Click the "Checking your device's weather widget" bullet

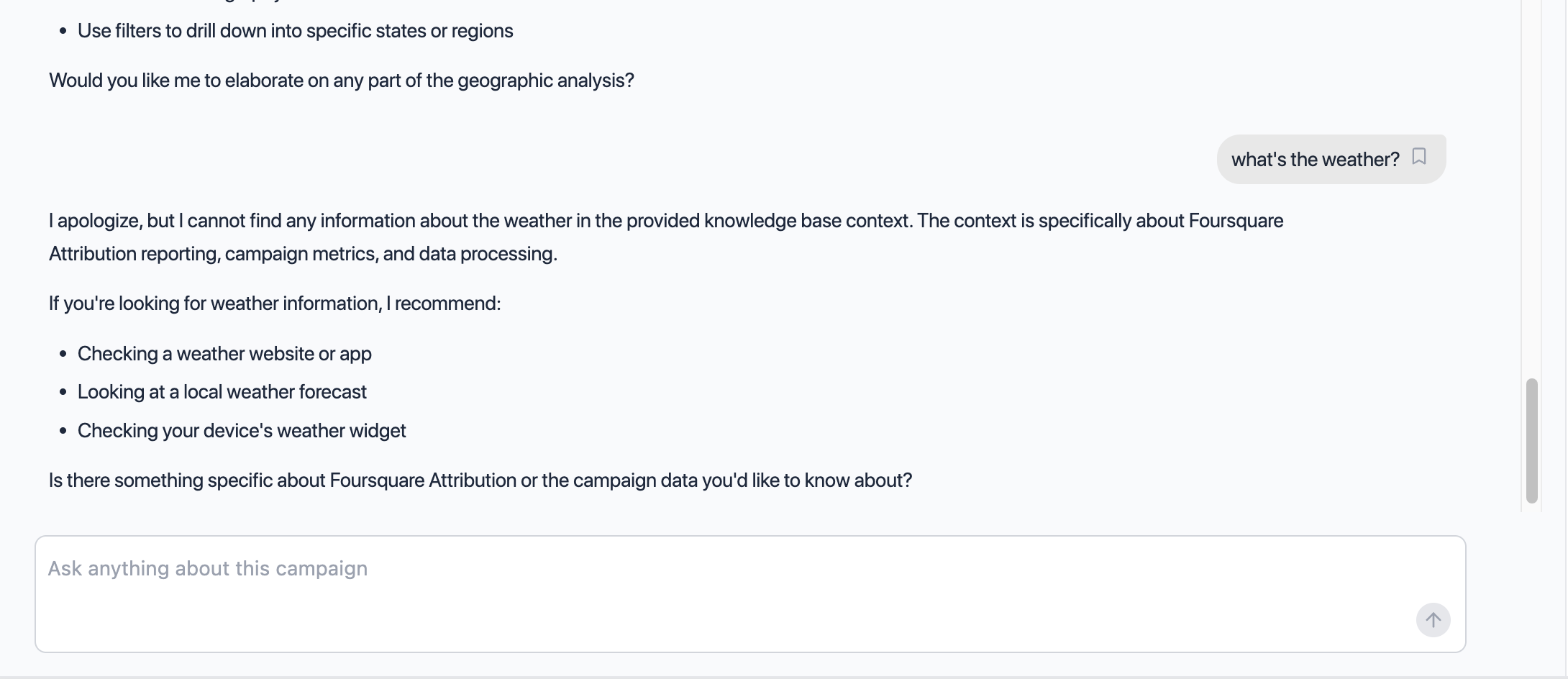(x=242, y=431)
